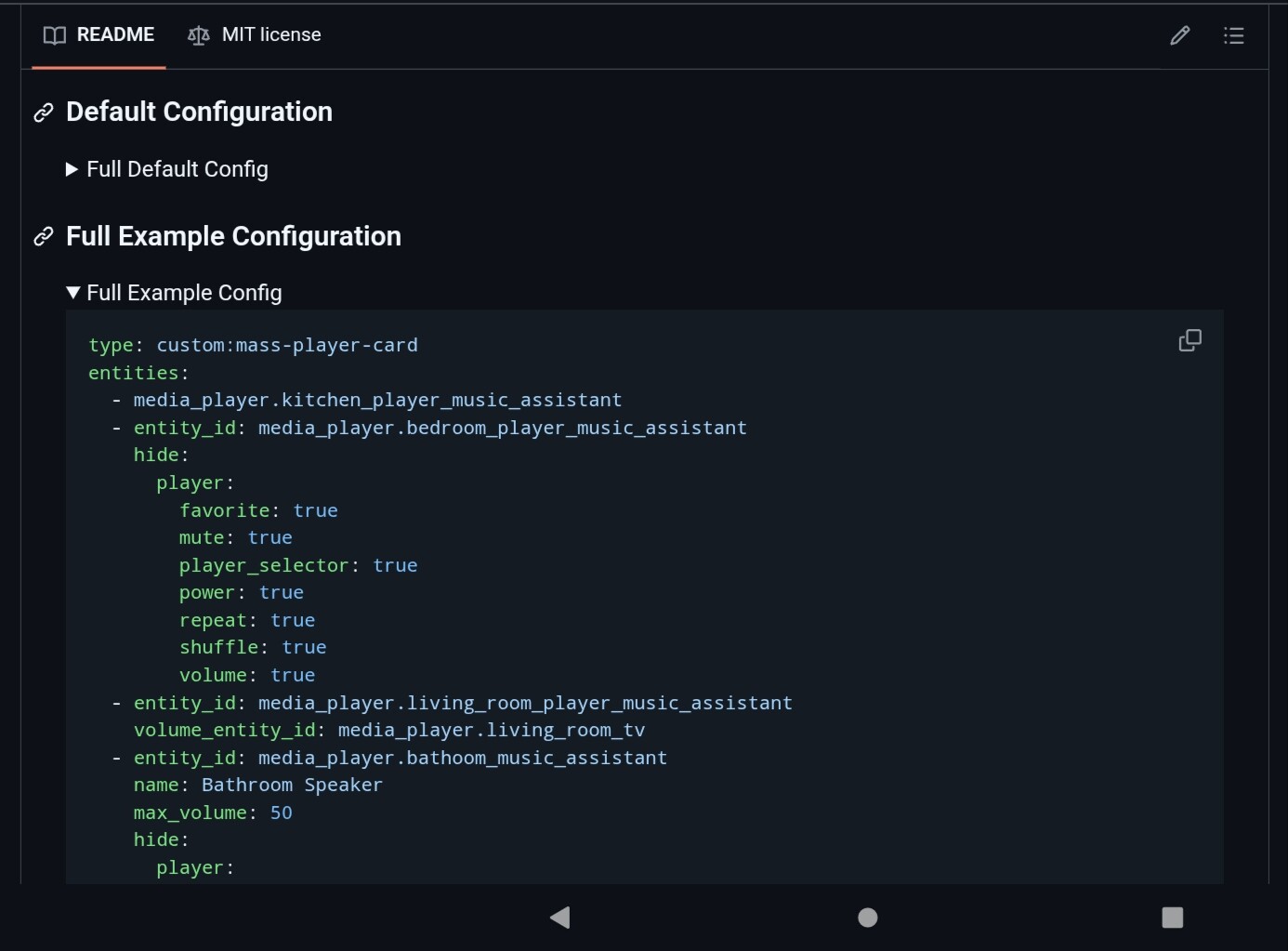Tap the Android recent apps square button
The width and height of the screenshot is (1288, 951).
tap(1172, 918)
